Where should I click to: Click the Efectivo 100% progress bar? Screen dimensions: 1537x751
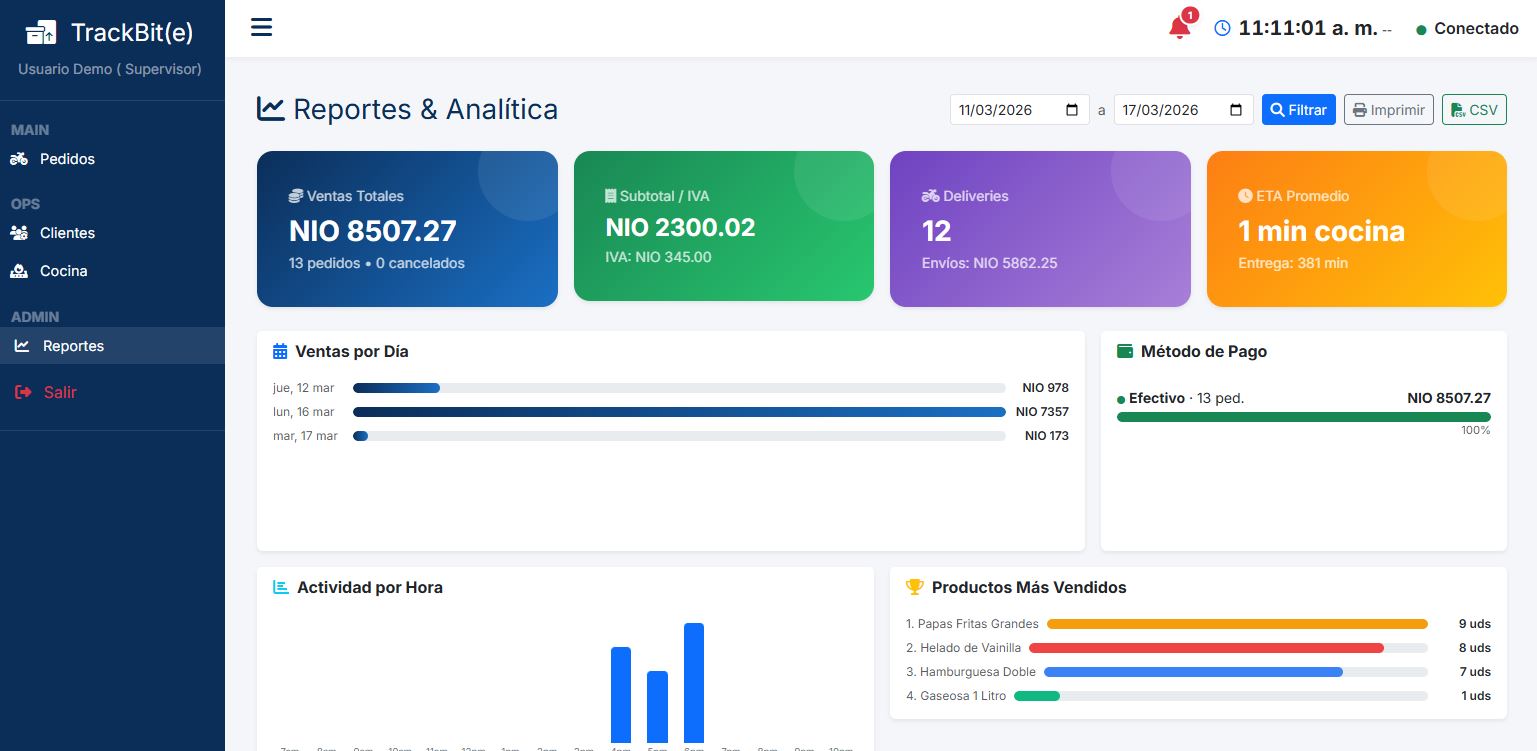click(x=1303, y=417)
